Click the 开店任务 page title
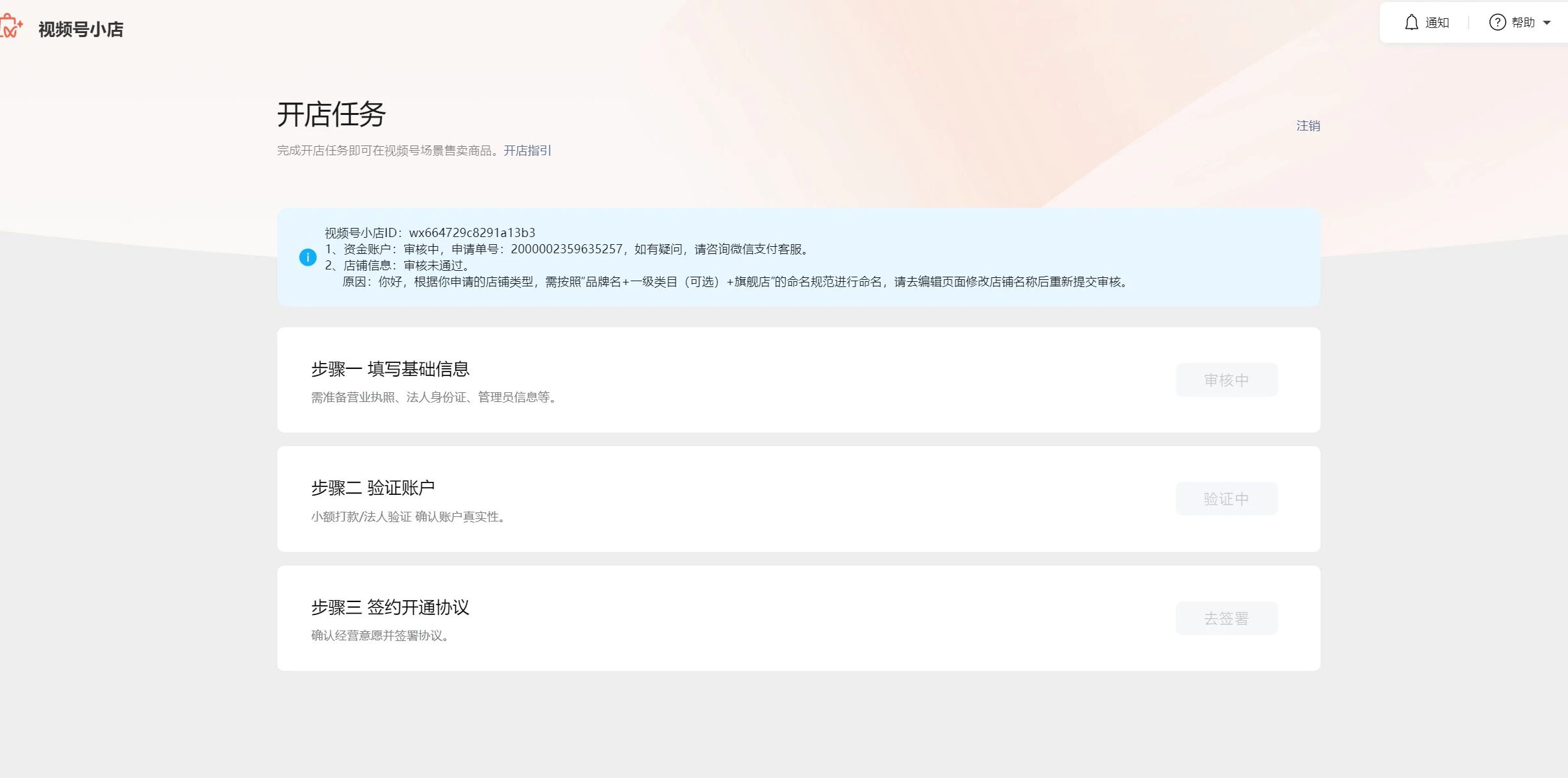The image size is (1568, 778). coord(331,114)
